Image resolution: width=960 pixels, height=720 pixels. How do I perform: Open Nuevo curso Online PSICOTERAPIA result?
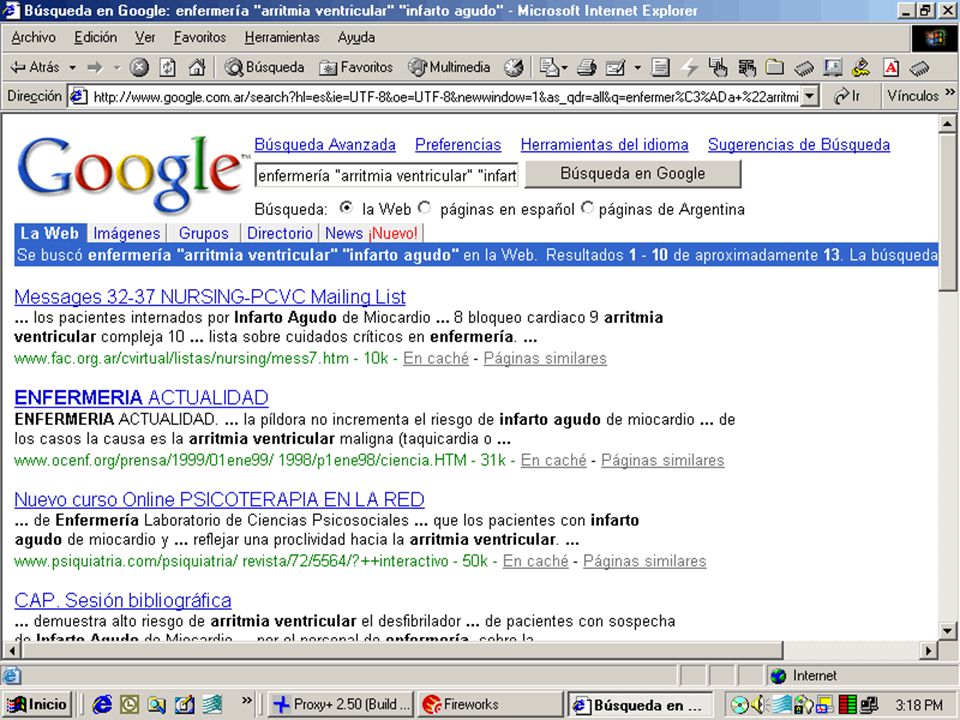click(219, 500)
